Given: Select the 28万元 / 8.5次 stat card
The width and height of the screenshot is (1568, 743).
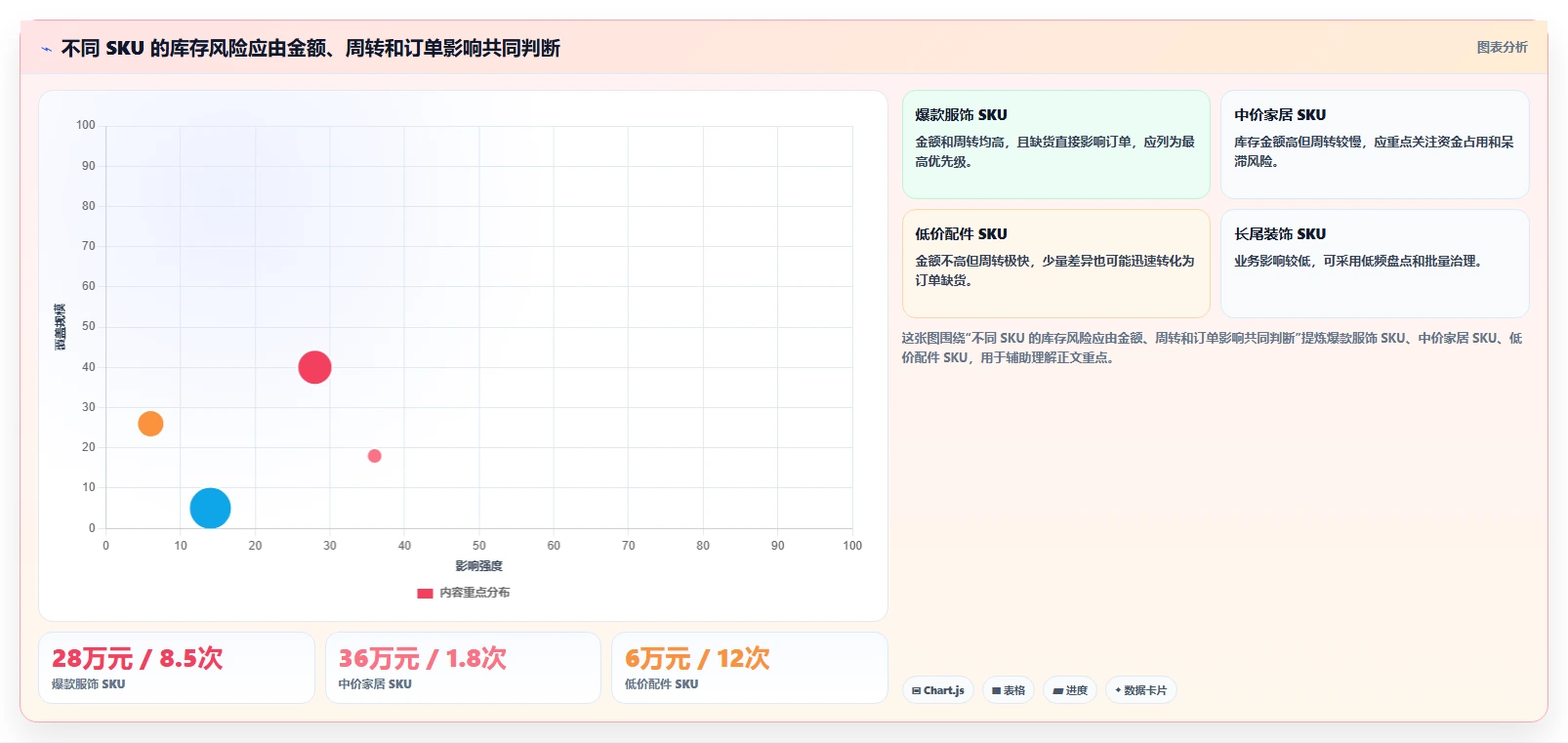Looking at the screenshot, I should pyautogui.click(x=177, y=668).
